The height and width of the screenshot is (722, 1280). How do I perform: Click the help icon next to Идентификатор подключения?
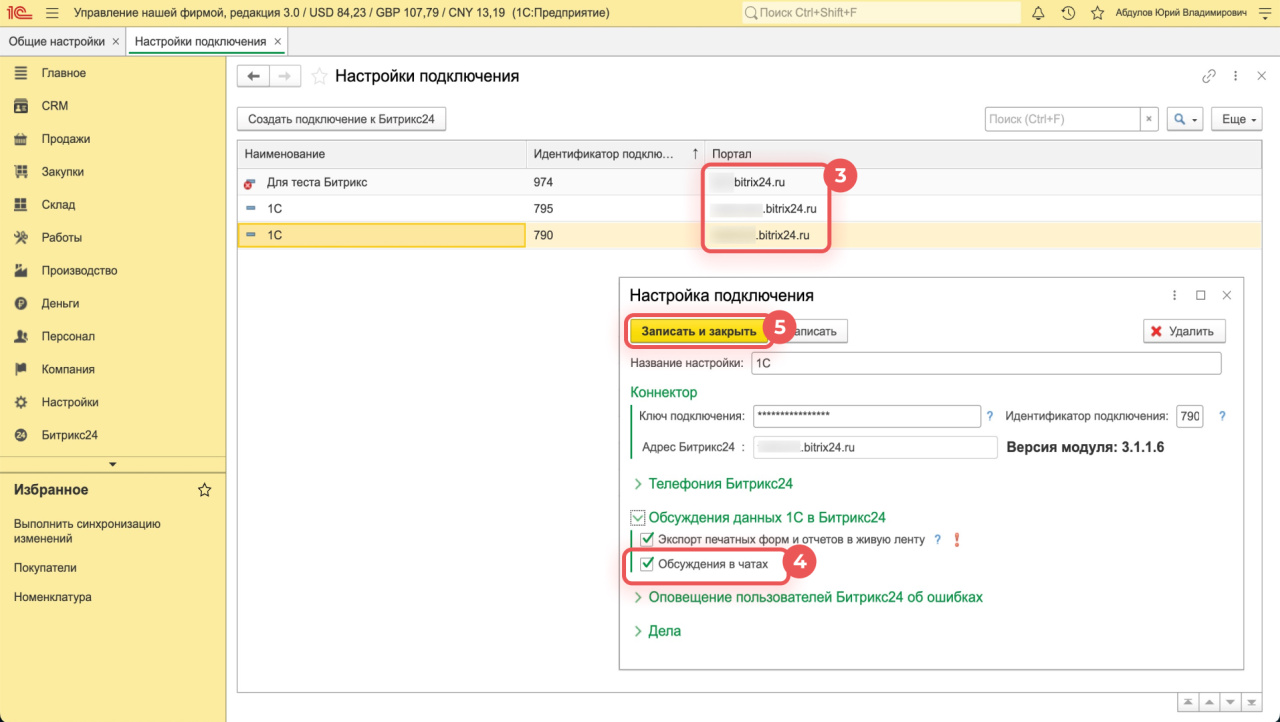click(x=1222, y=416)
